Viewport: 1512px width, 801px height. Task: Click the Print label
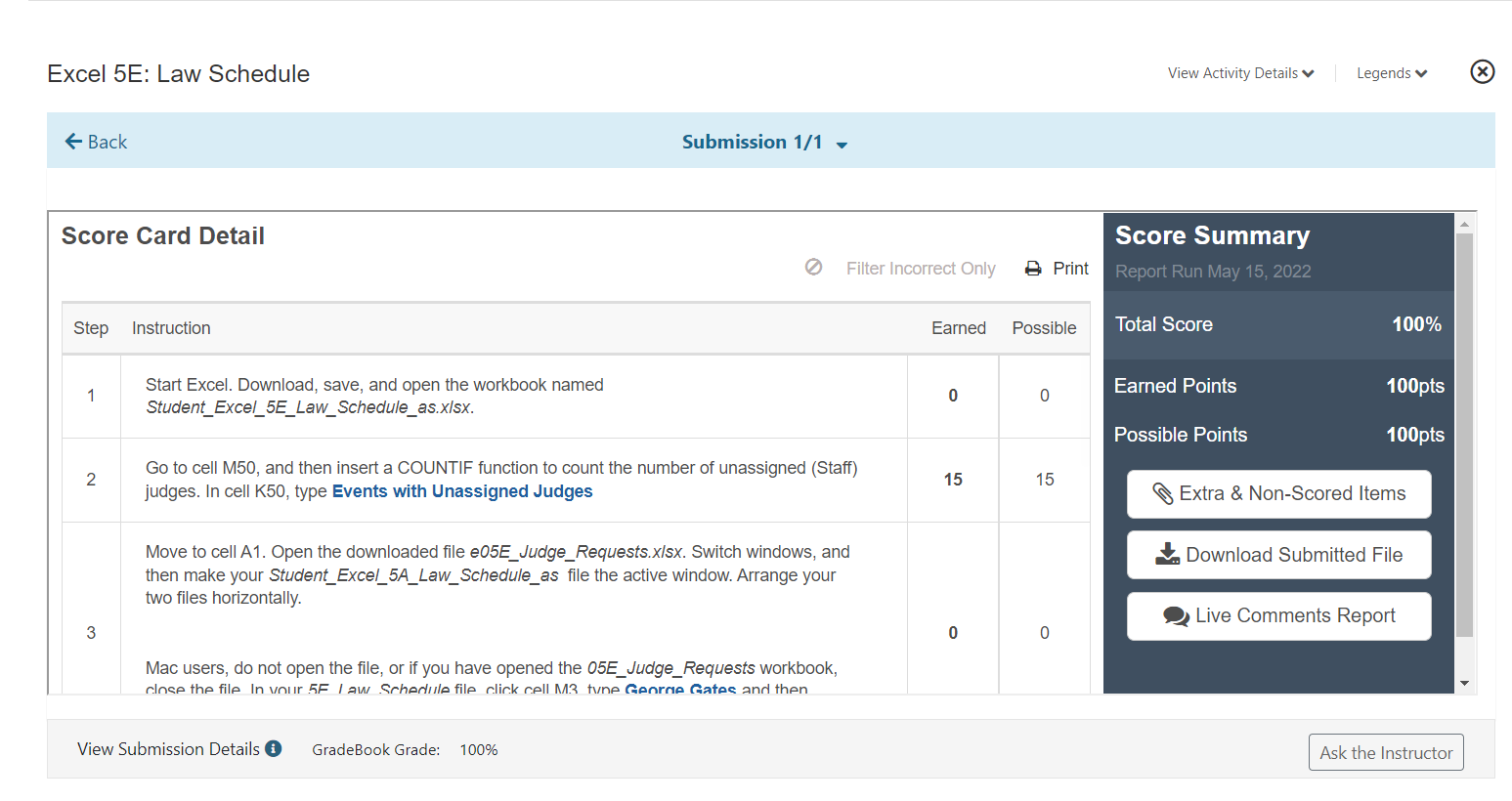tap(1070, 269)
